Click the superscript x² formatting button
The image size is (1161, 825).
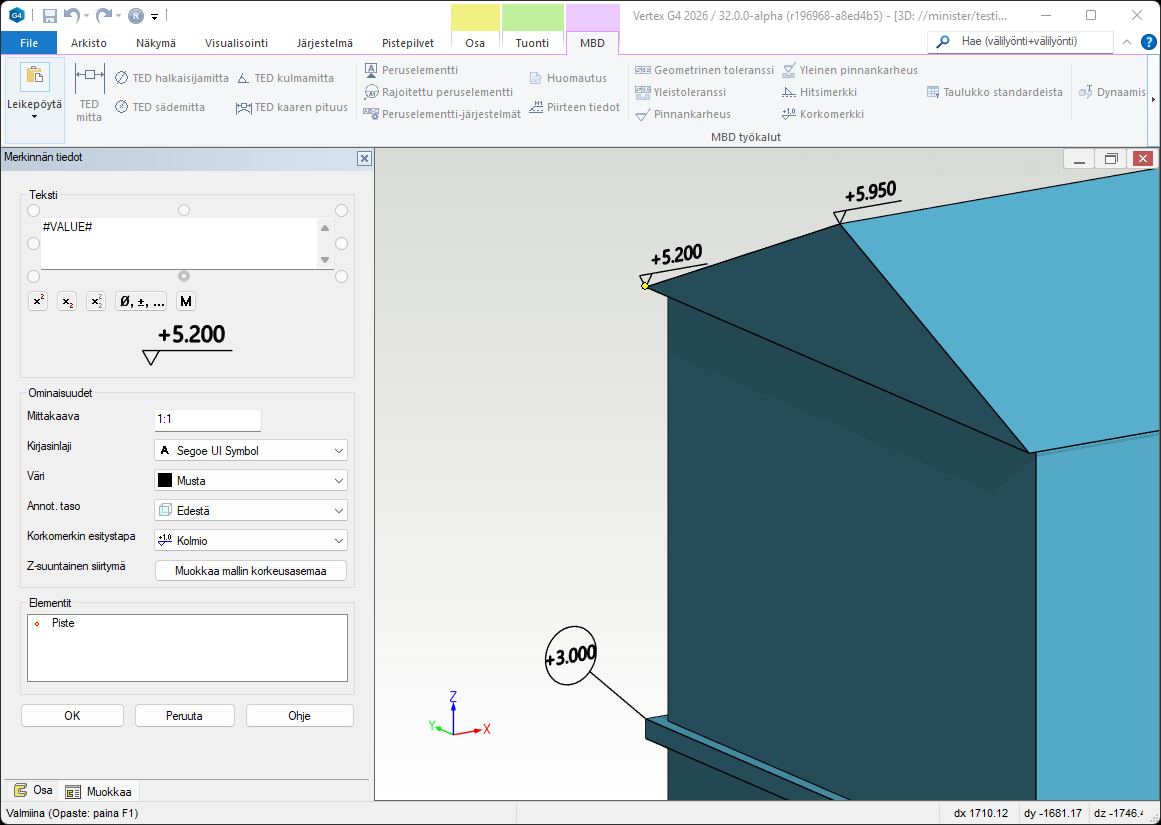(x=38, y=301)
